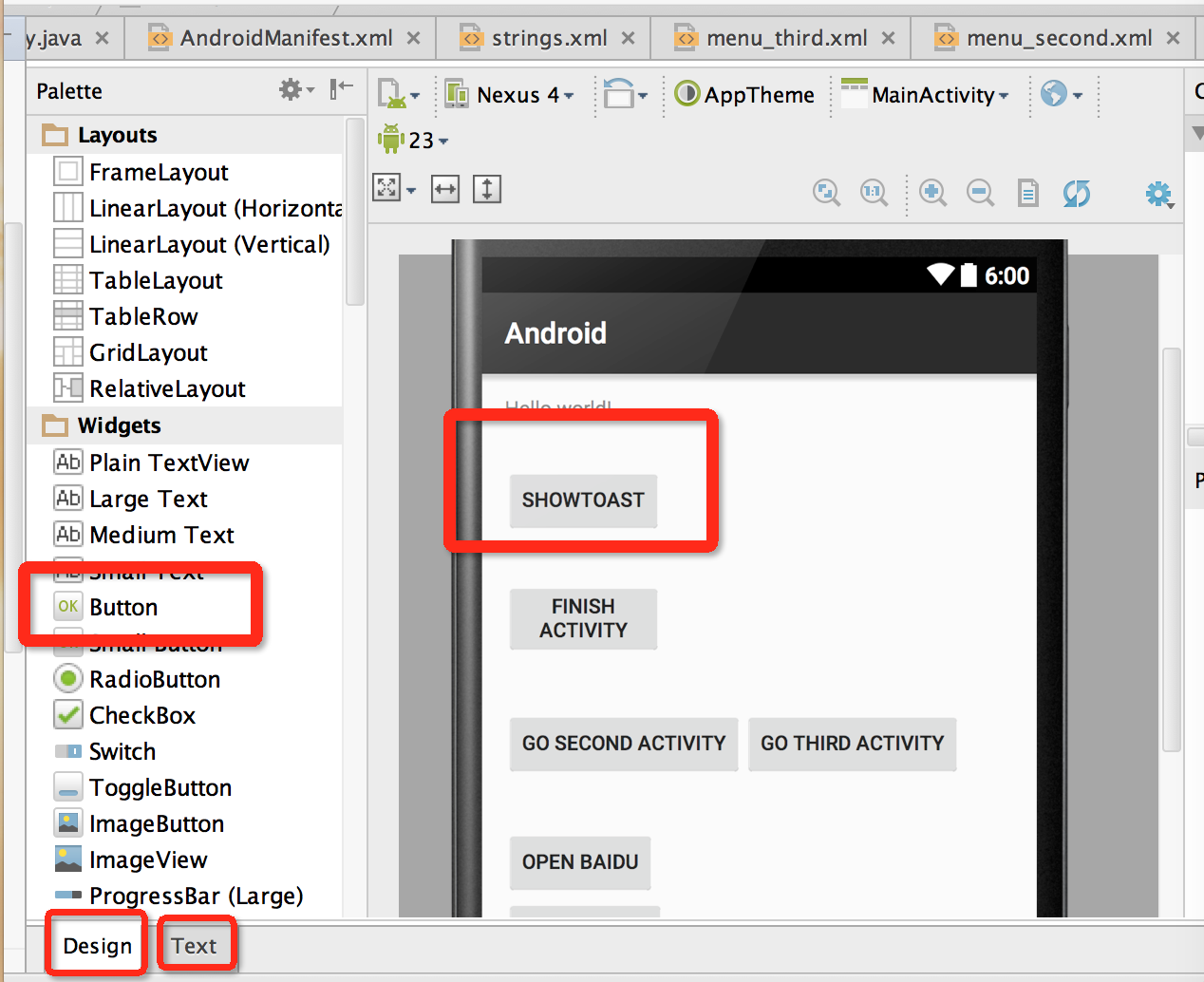
Task: Click the zoom out magnifier icon
Action: (980, 193)
